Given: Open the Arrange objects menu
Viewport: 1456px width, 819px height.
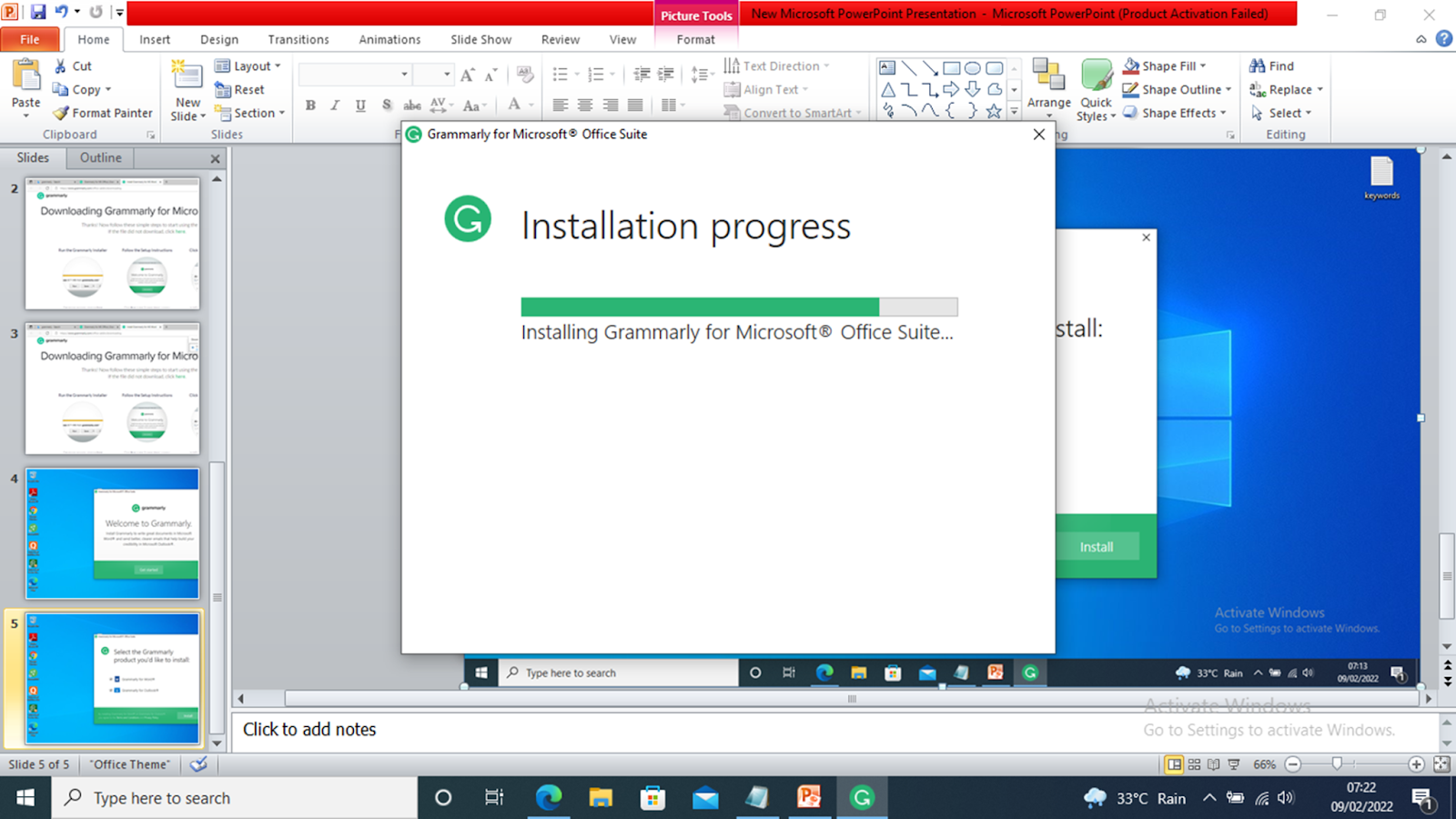Looking at the screenshot, I should tap(1049, 89).
